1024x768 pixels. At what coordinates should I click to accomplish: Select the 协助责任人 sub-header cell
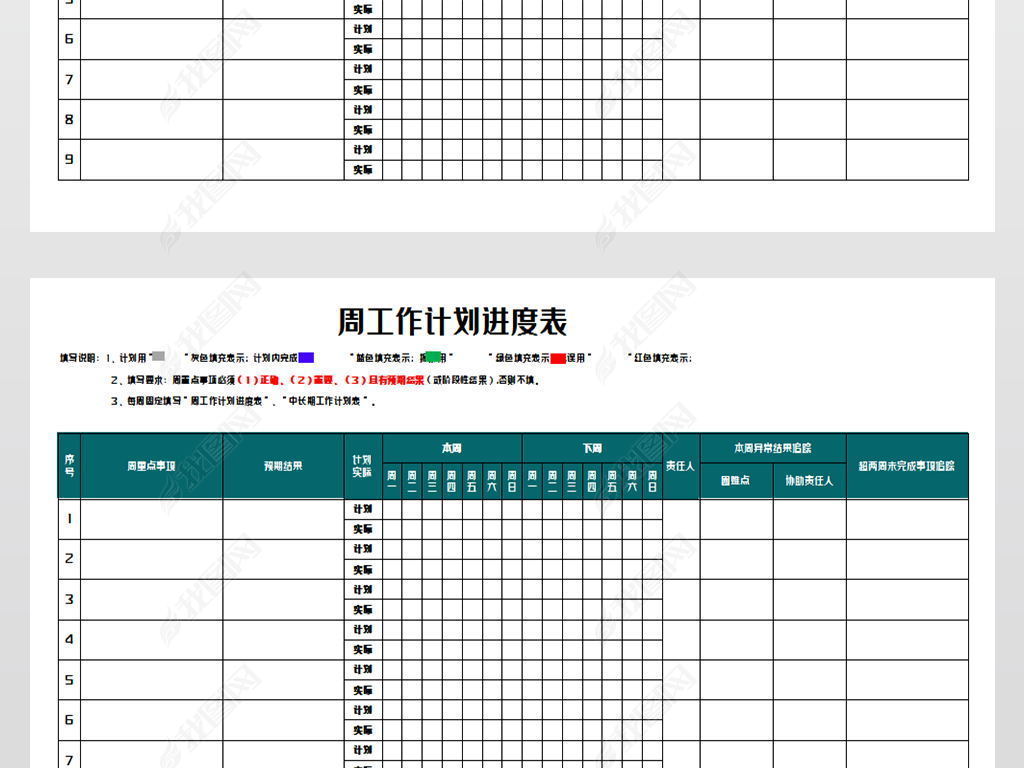[810, 481]
